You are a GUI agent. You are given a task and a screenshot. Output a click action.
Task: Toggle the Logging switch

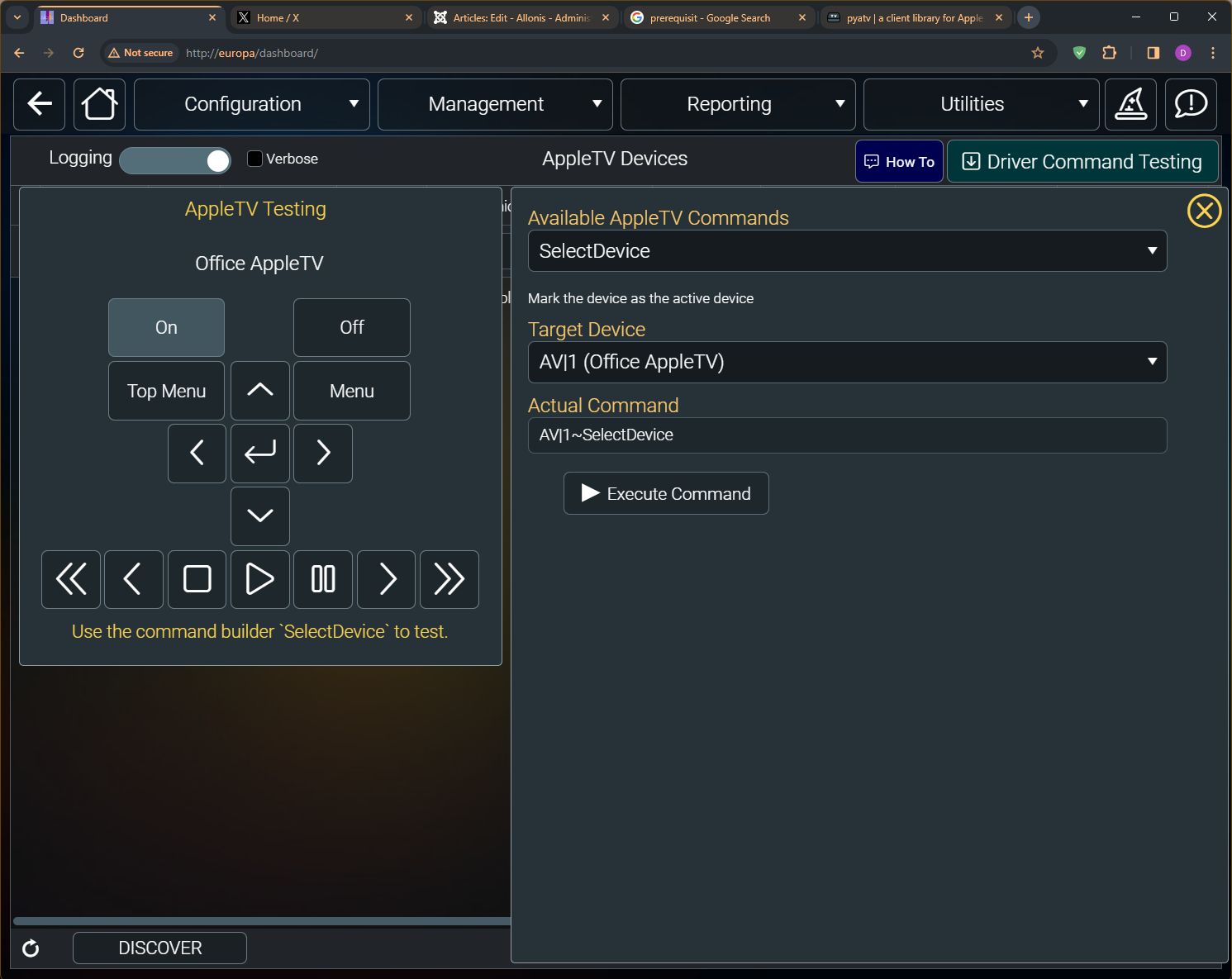[175, 160]
